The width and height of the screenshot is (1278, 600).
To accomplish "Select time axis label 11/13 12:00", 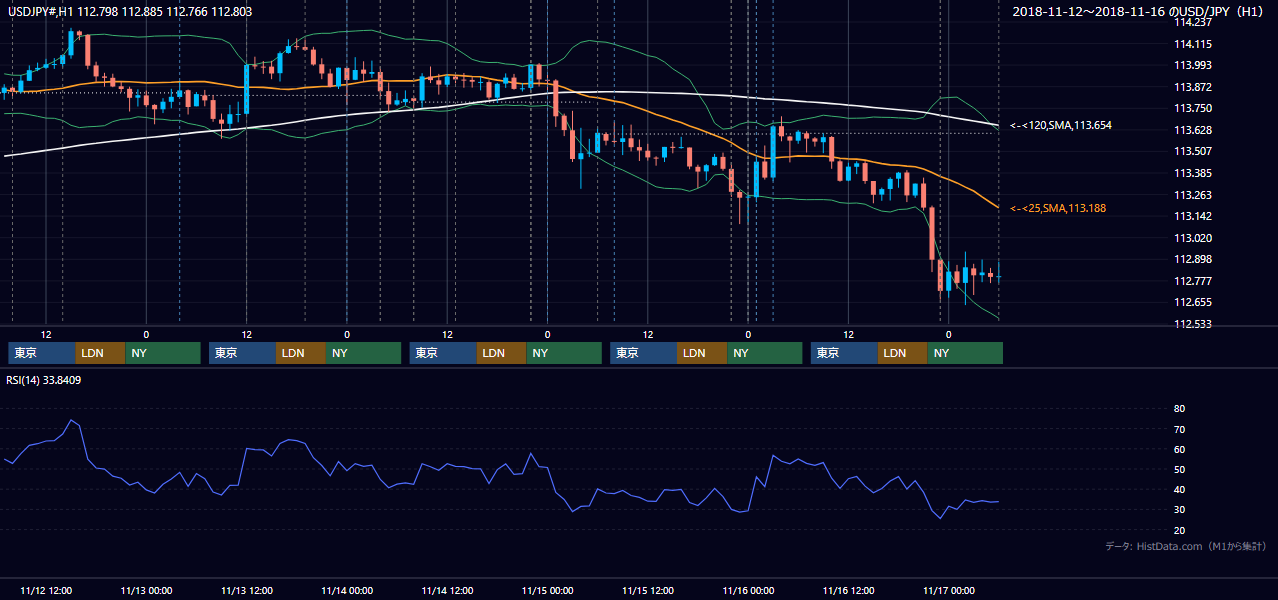I will pos(247,590).
